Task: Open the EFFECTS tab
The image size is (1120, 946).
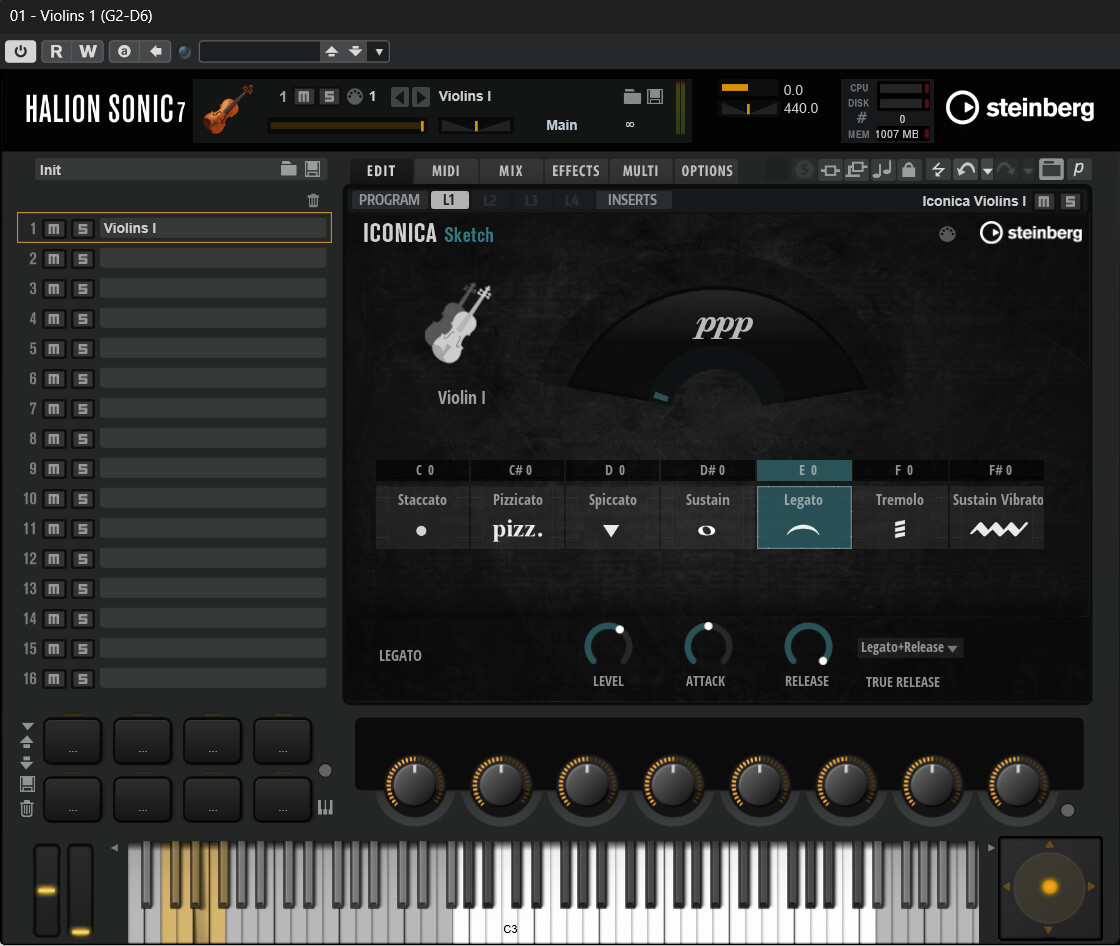Action: tap(575, 171)
